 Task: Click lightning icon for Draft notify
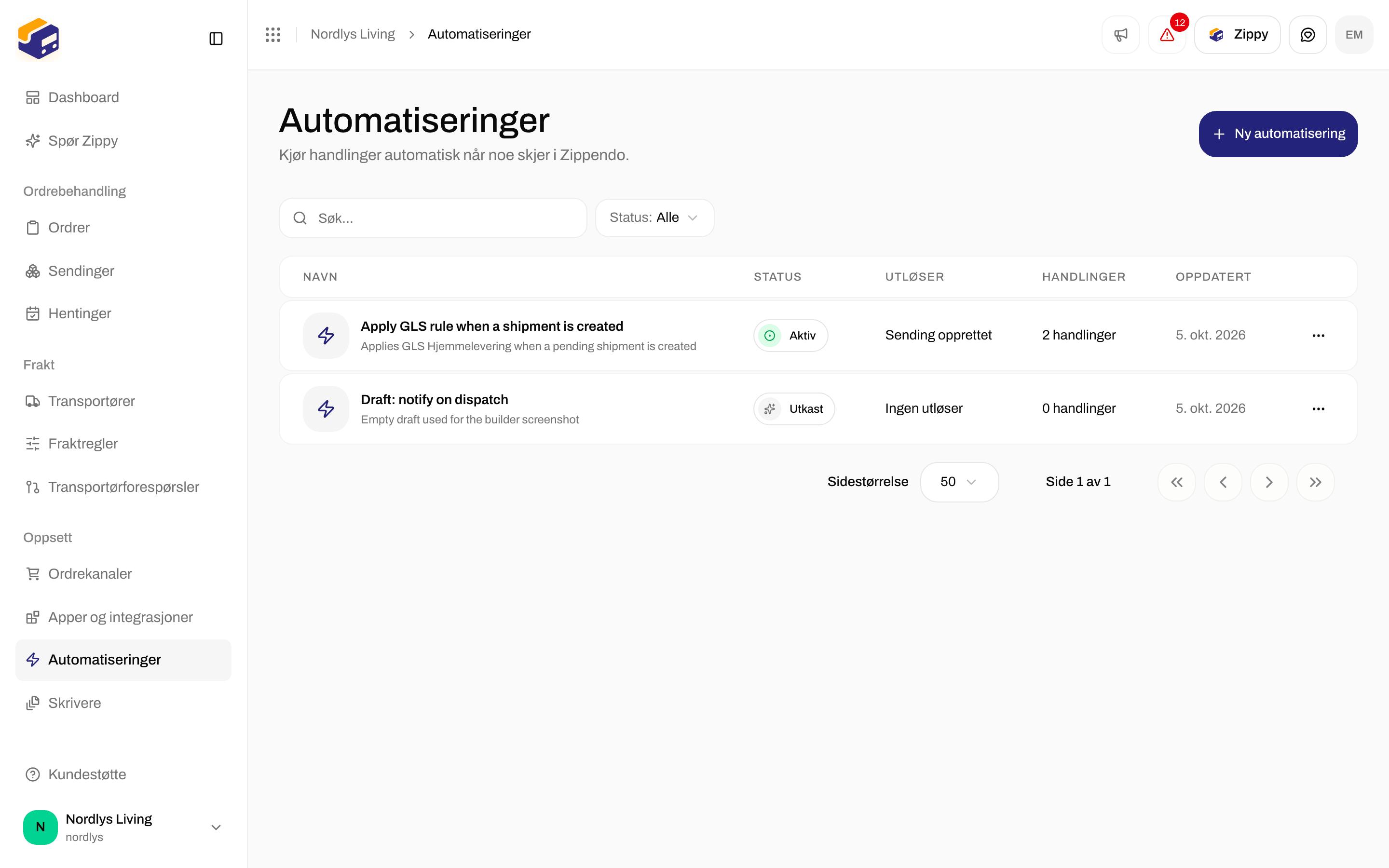point(326,409)
